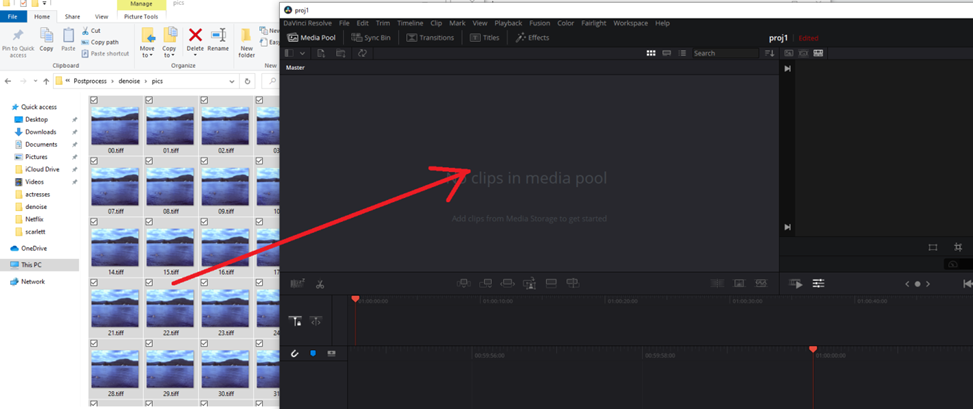The width and height of the screenshot is (973, 409).
Task: Click Copy path in Explorer ribbon
Action: coord(99,42)
